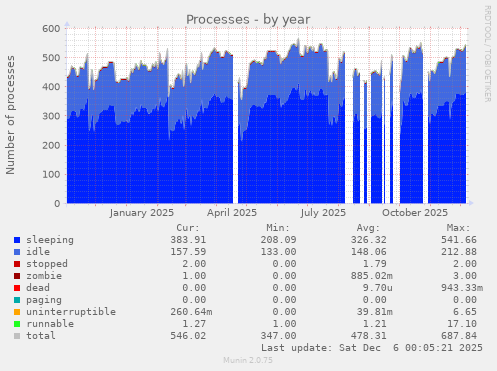The image size is (497, 371).
Task: Click the idle legend color swatch
Action: pos(17,252)
